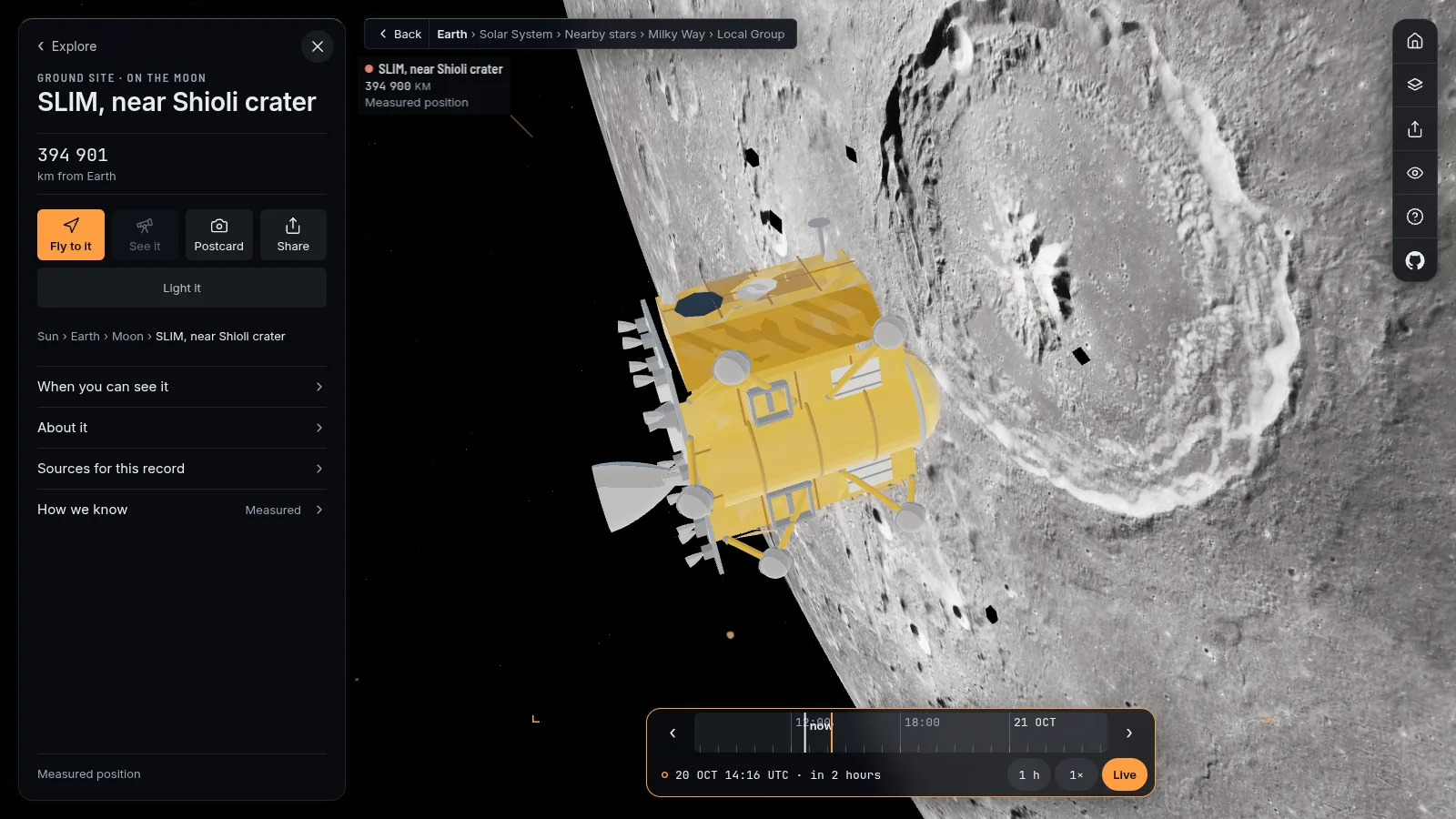Change the 1× playback speed

1077,775
